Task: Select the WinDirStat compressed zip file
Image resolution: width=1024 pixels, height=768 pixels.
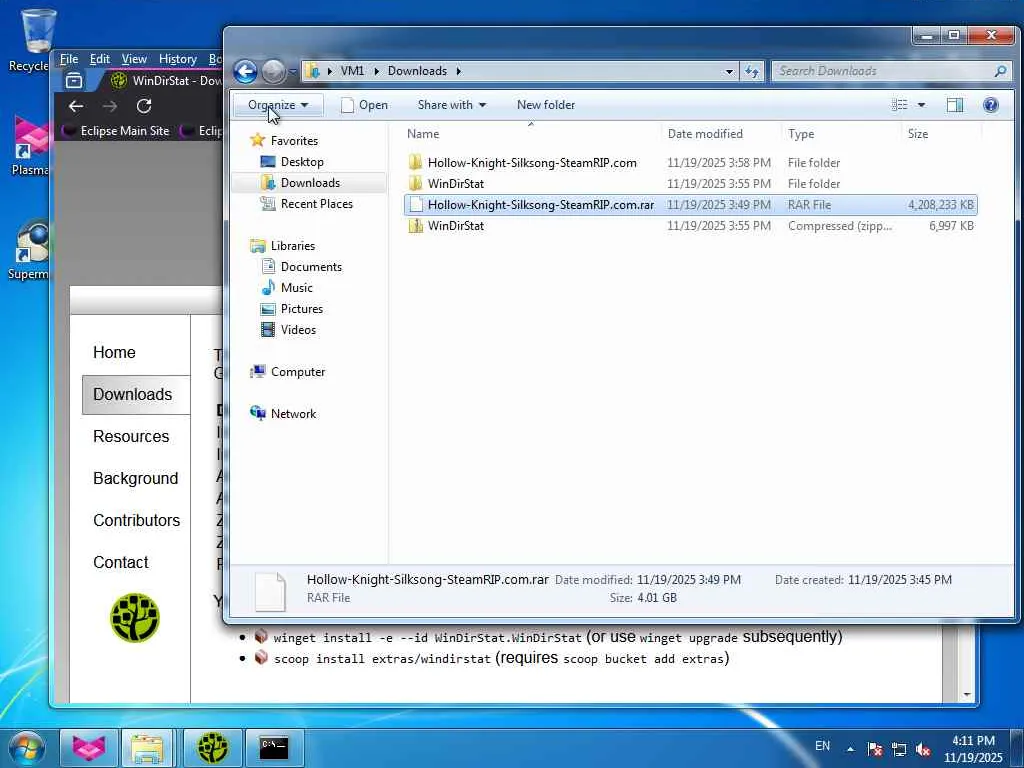Action: tap(691, 225)
